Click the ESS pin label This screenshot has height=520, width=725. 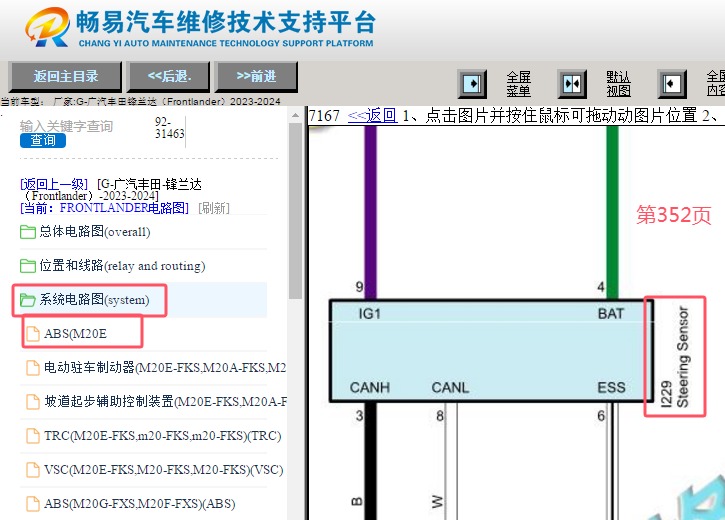[x=611, y=387]
